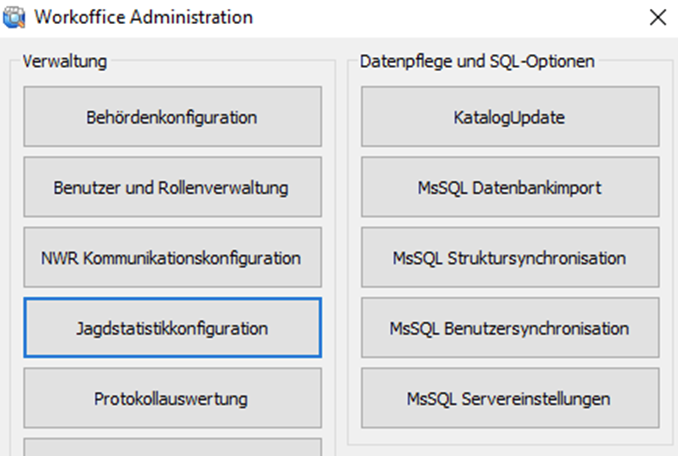Click blank gap between Protokollauswertung and MsSQL Servereinstellungen
The image size is (678, 456).
[x=341, y=398]
